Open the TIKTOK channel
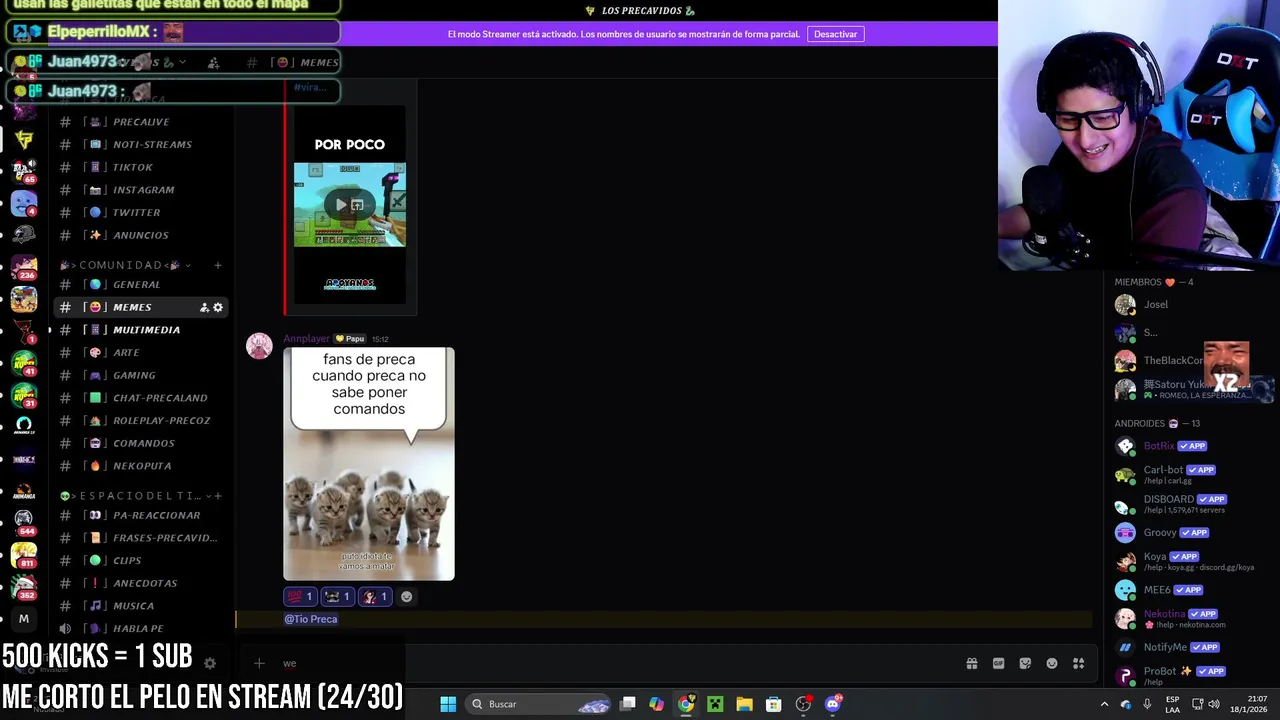Screen dimensions: 1280x720 (141, 167)
